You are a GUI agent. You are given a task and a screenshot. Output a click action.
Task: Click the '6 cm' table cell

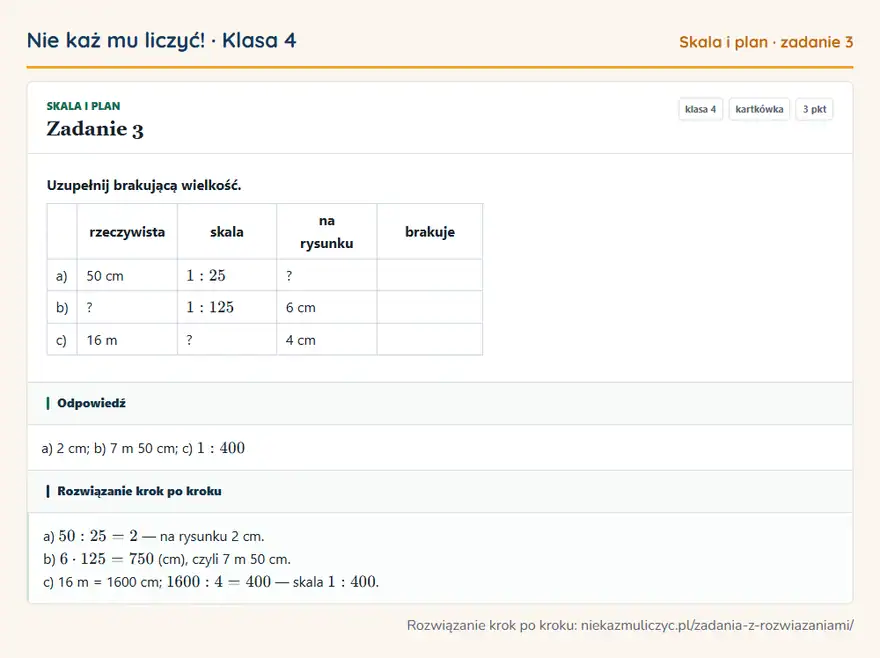click(327, 307)
